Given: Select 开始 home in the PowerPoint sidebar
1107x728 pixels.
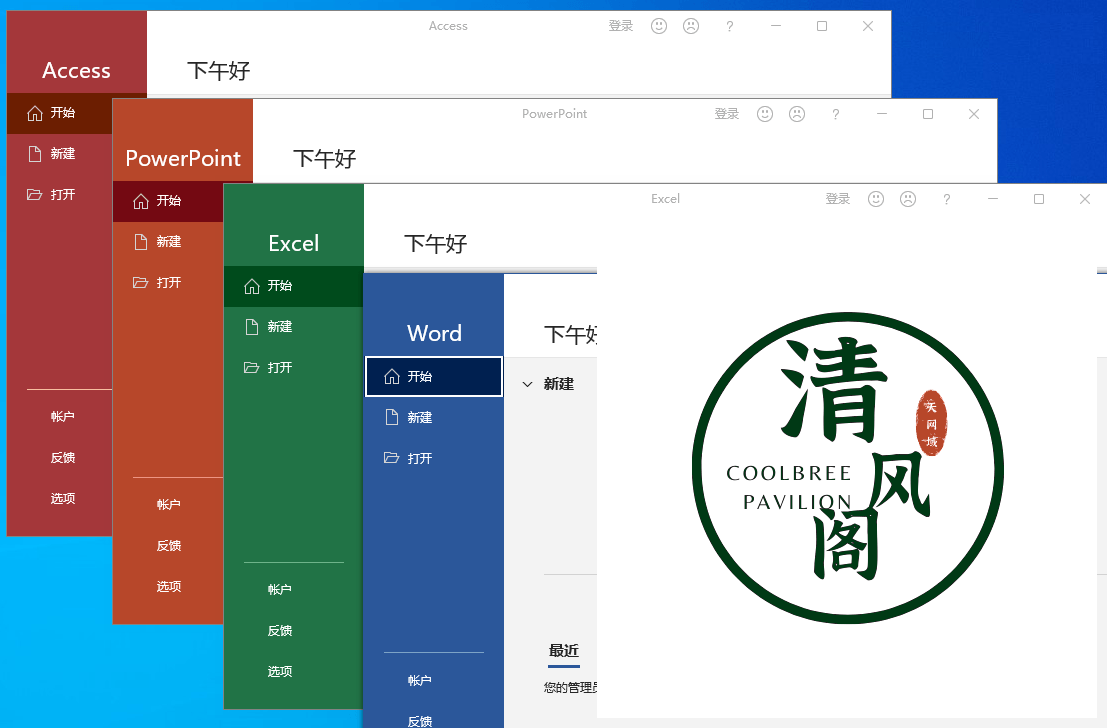Looking at the screenshot, I should (168, 201).
